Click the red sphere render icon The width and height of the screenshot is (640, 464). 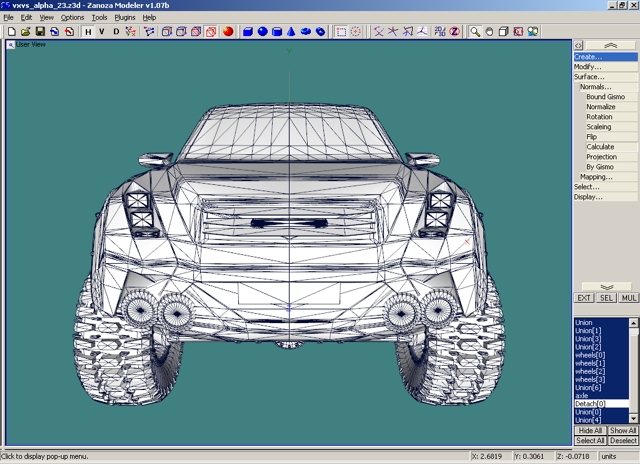tap(228, 31)
